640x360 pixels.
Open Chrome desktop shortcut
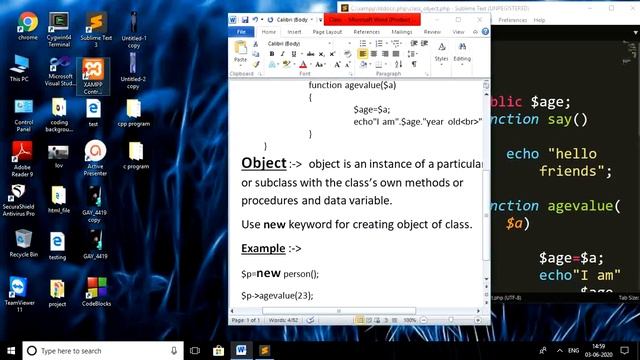tap(28, 27)
